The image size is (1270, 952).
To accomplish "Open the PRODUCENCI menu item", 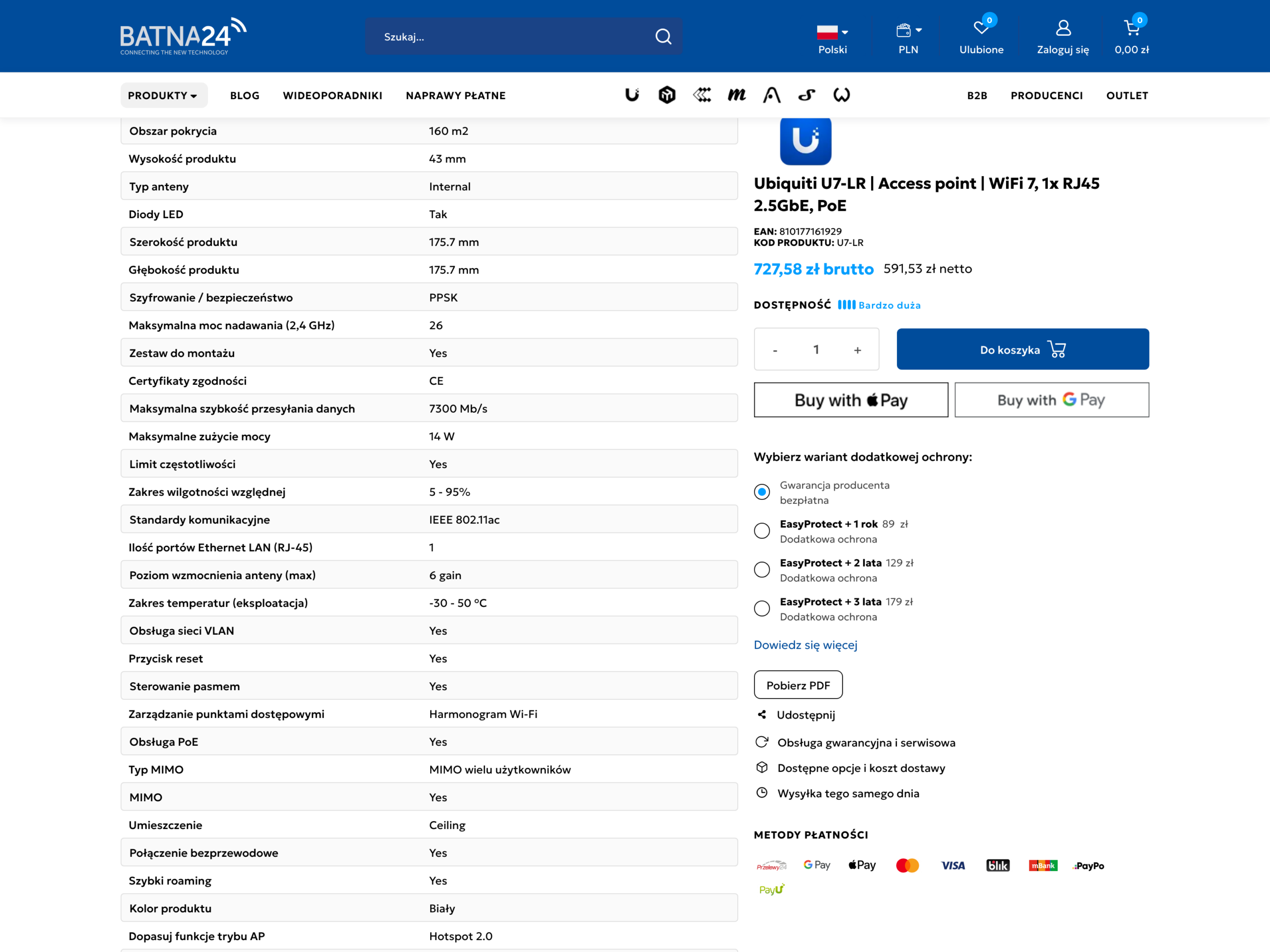I will point(1047,95).
